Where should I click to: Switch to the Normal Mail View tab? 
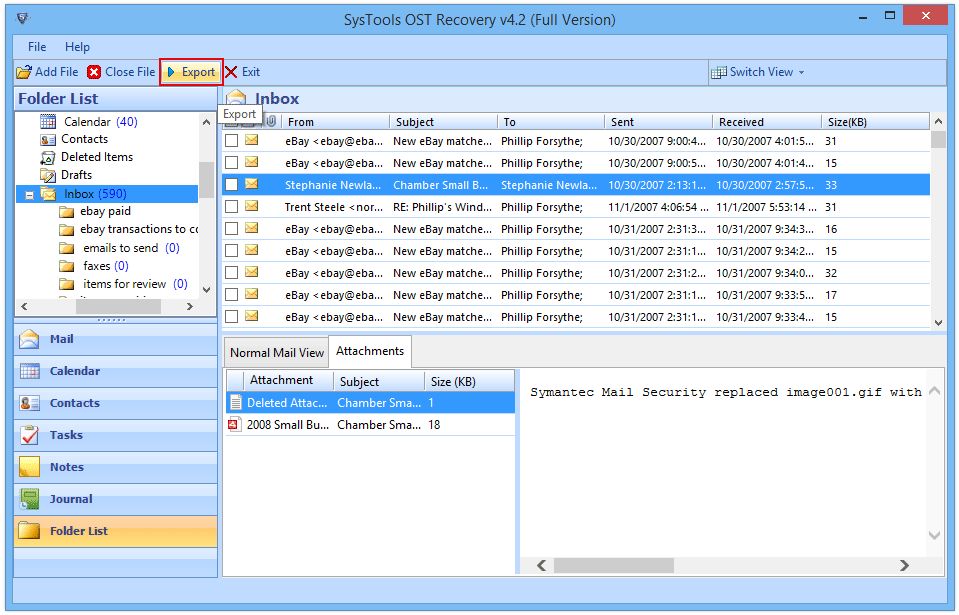276,353
